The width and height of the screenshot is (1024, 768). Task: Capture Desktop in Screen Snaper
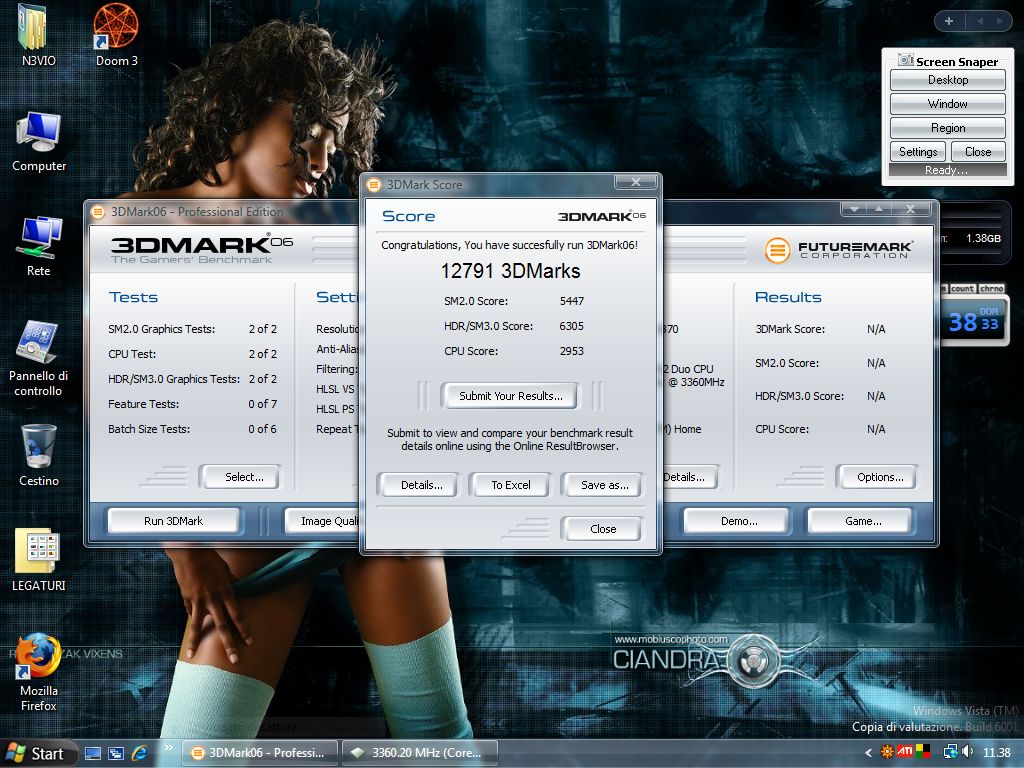coord(948,80)
